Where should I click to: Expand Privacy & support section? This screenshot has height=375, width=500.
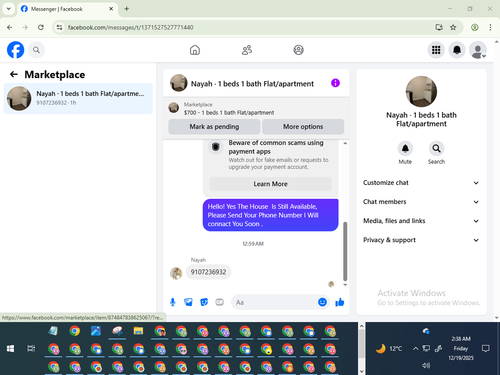[x=421, y=240]
